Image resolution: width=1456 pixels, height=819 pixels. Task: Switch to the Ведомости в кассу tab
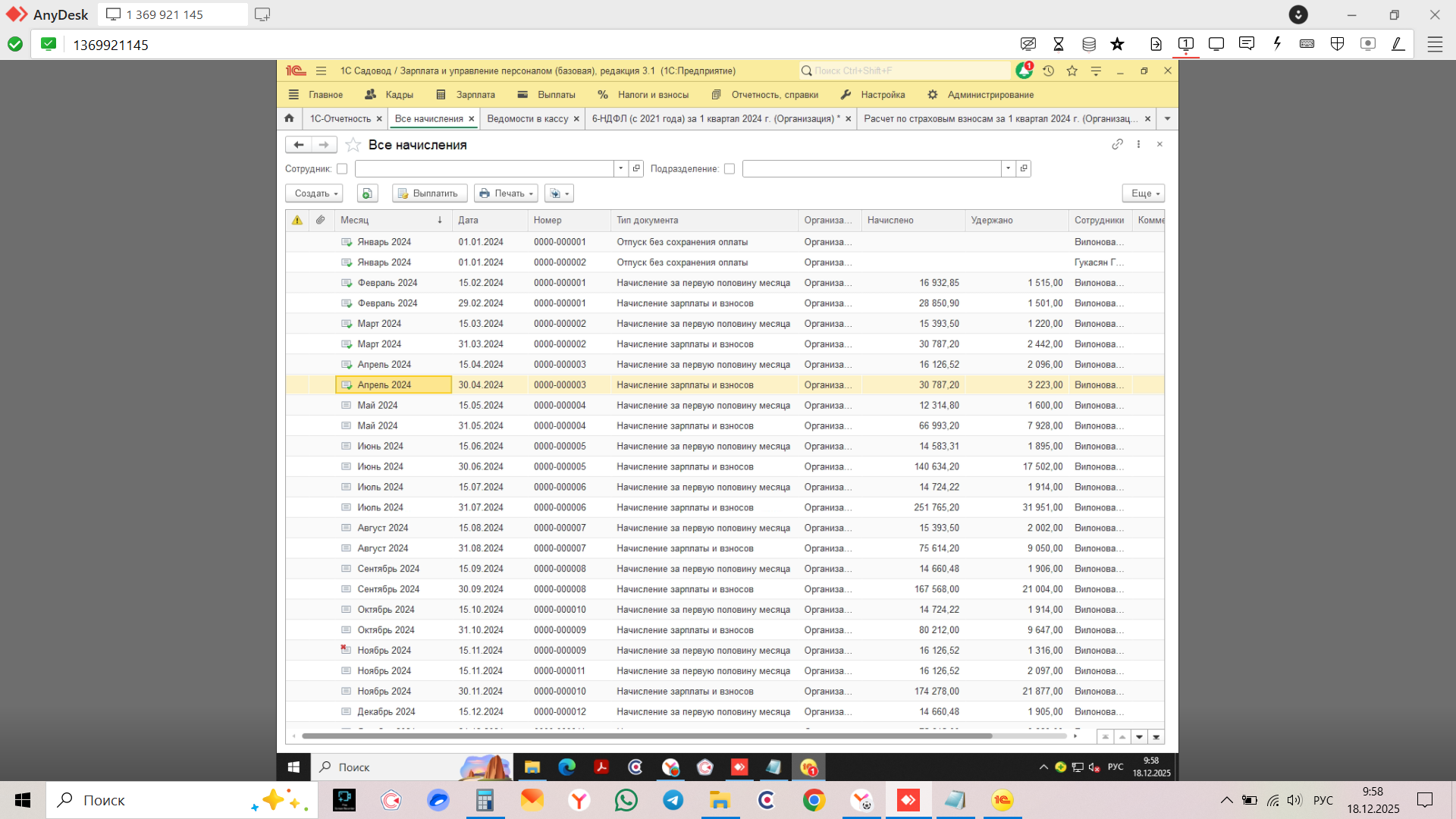(527, 119)
